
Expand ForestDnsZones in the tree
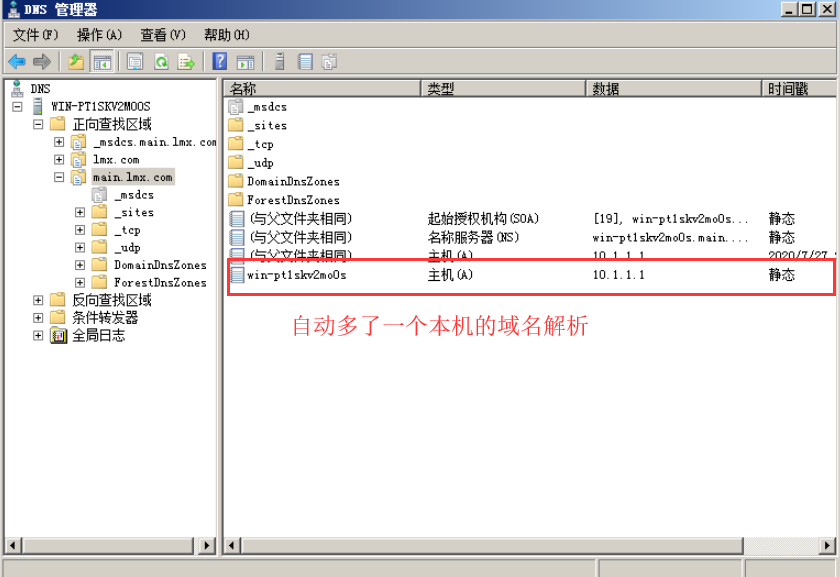point(80,282)
